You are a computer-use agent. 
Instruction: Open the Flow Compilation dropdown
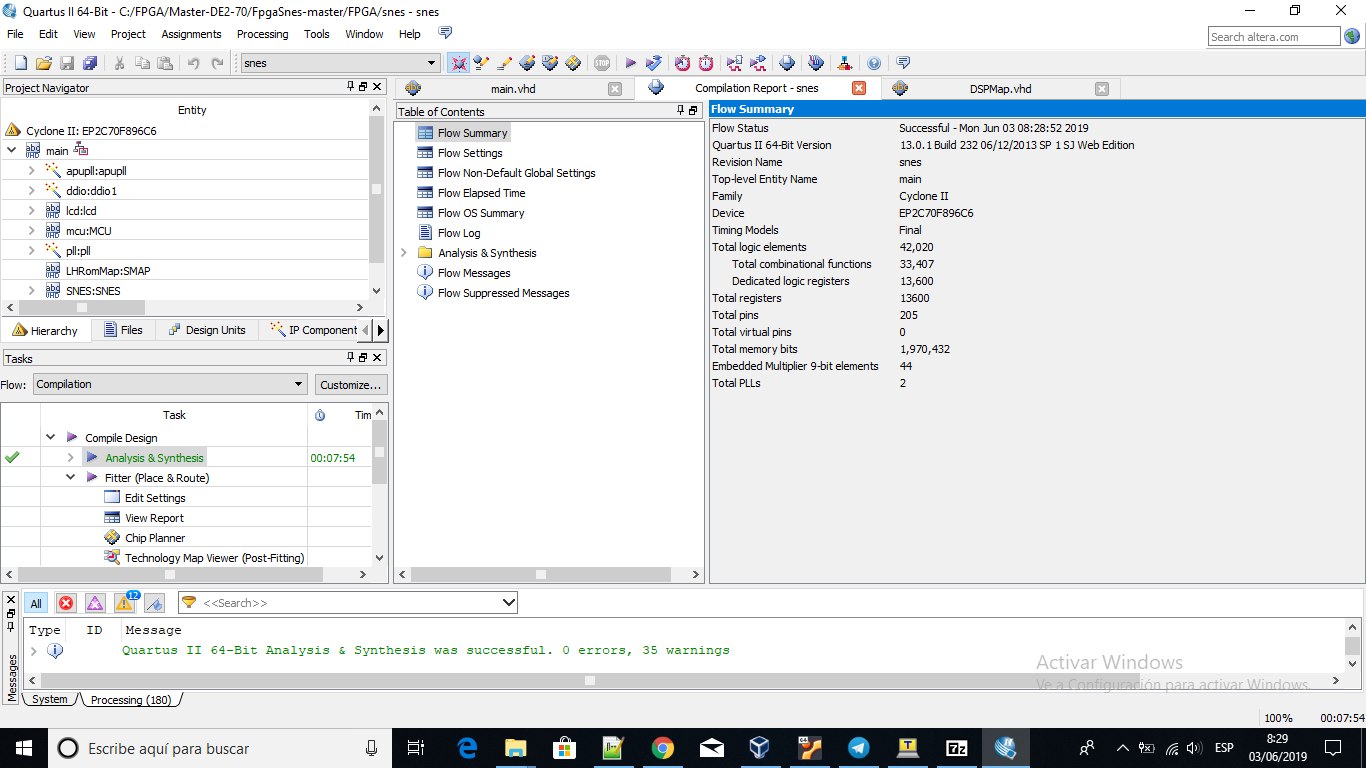[170, 384]
